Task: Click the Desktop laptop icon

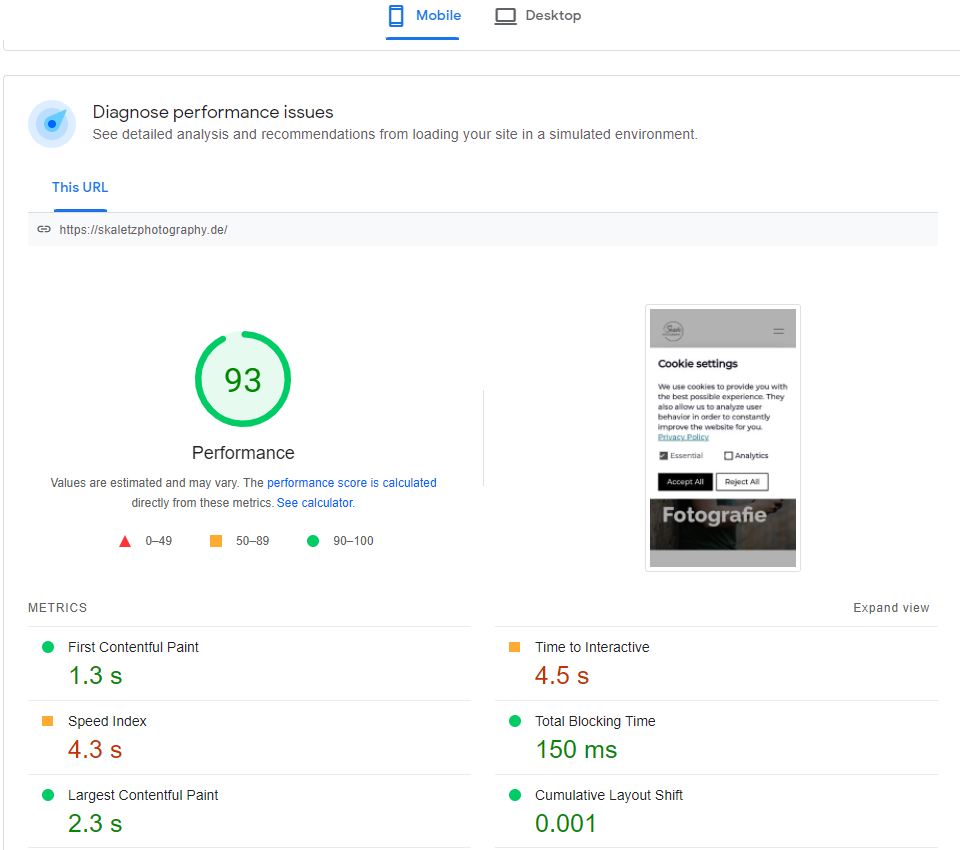Action: (506, 17)
